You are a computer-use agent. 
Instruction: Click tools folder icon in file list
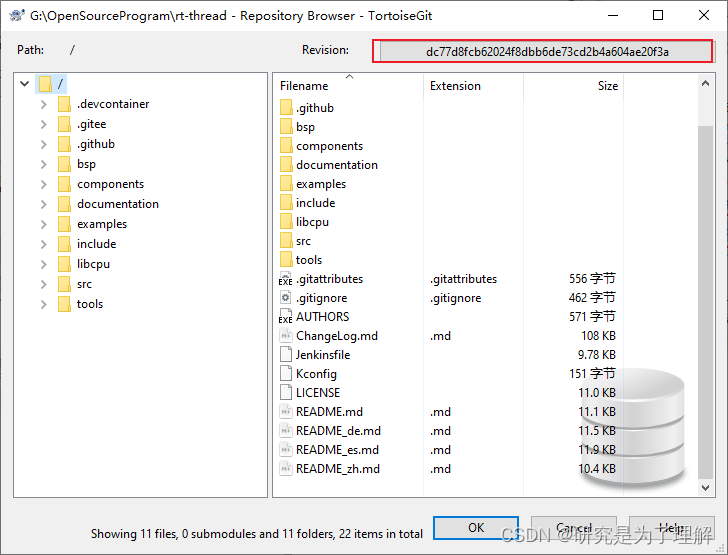coord(286,260)
